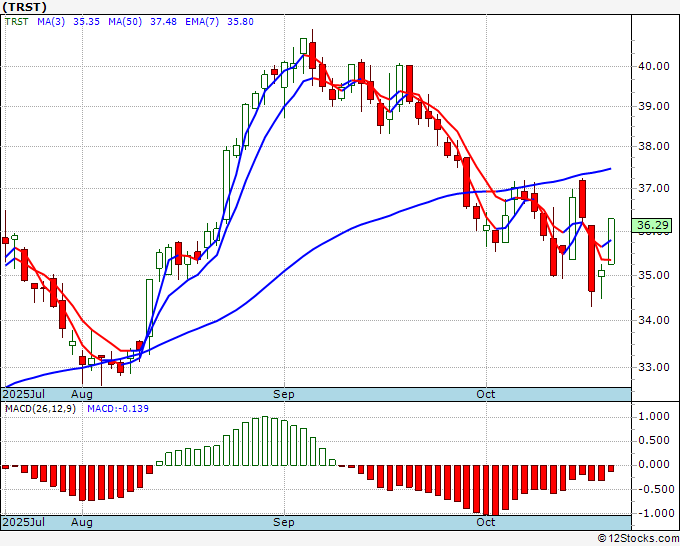Screen dimensions: 680x546
Task: Click the 38.00 price axis label
Action: (x=653, y=147)
